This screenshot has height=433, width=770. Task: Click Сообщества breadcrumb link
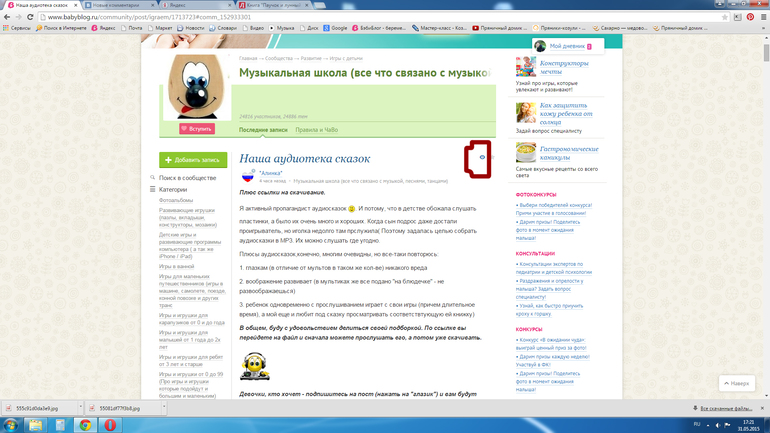pyautogui.click(x=278, y=58)
